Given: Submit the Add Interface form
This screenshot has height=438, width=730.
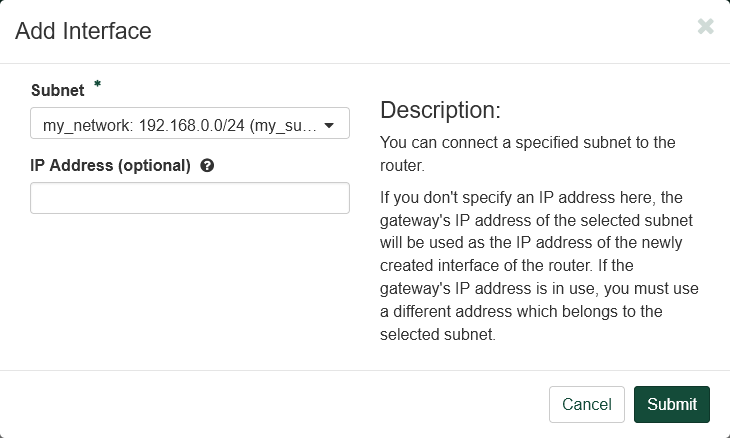Looking at the screenshot, I should click(x=671, y=404).
